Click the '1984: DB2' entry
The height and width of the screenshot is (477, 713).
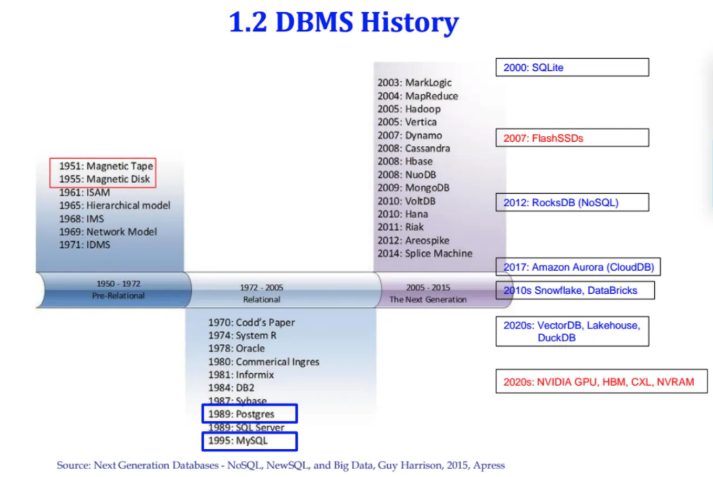tap(231, 388)
